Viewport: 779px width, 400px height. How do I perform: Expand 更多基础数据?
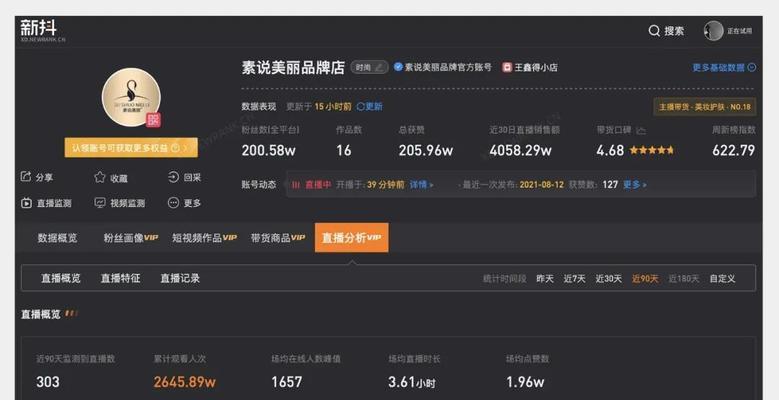point(724,67)
